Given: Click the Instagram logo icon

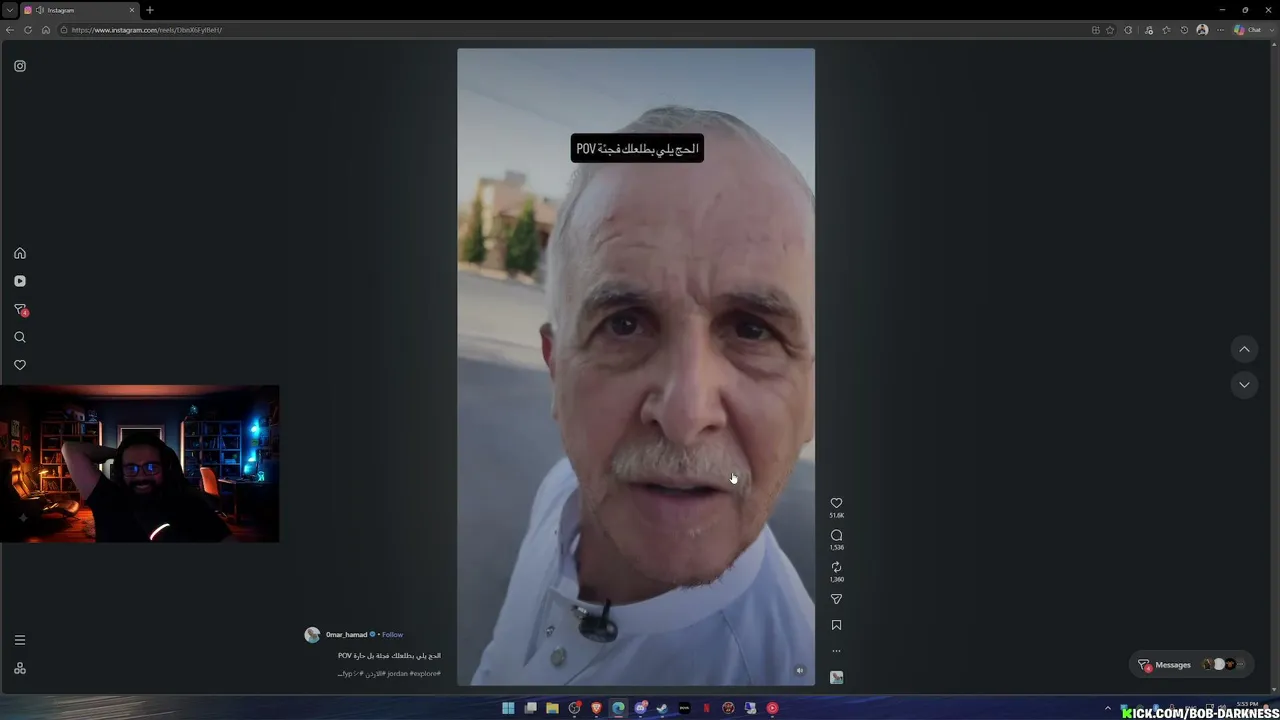Looking at the screenshot, I should click(x=20, y=66).
